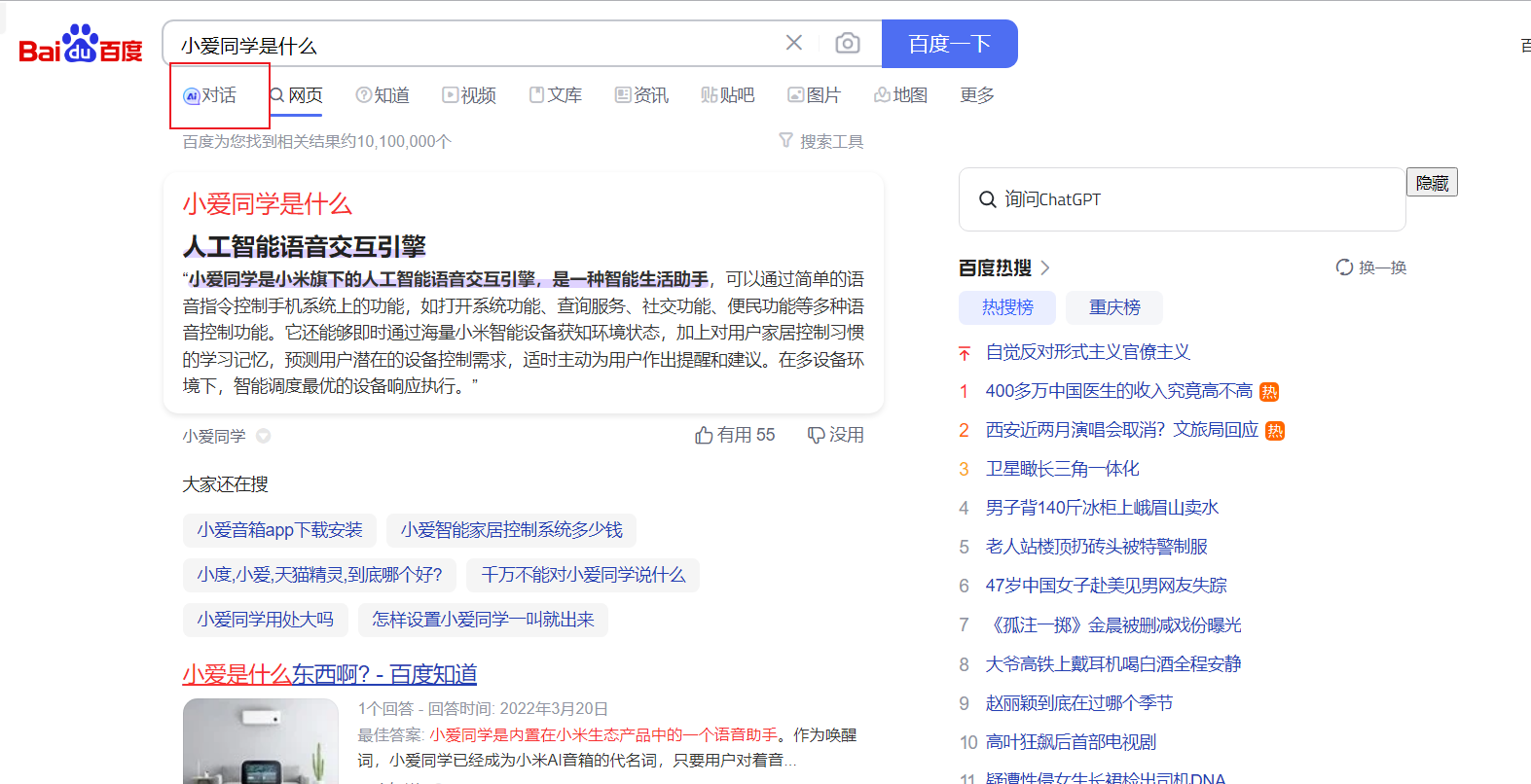This screenshot has height=784, width=1531.
Task: Select the 重庆榜 tab
Action: click(1113, 307)
